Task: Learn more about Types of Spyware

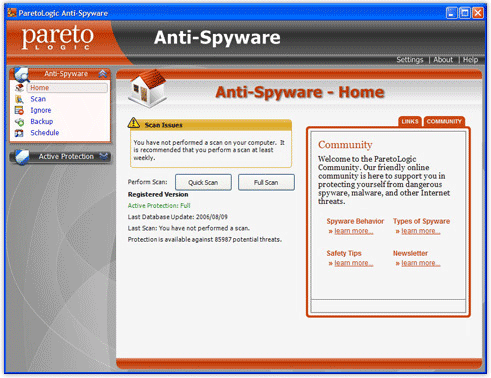Action: (x=421, y=231)
